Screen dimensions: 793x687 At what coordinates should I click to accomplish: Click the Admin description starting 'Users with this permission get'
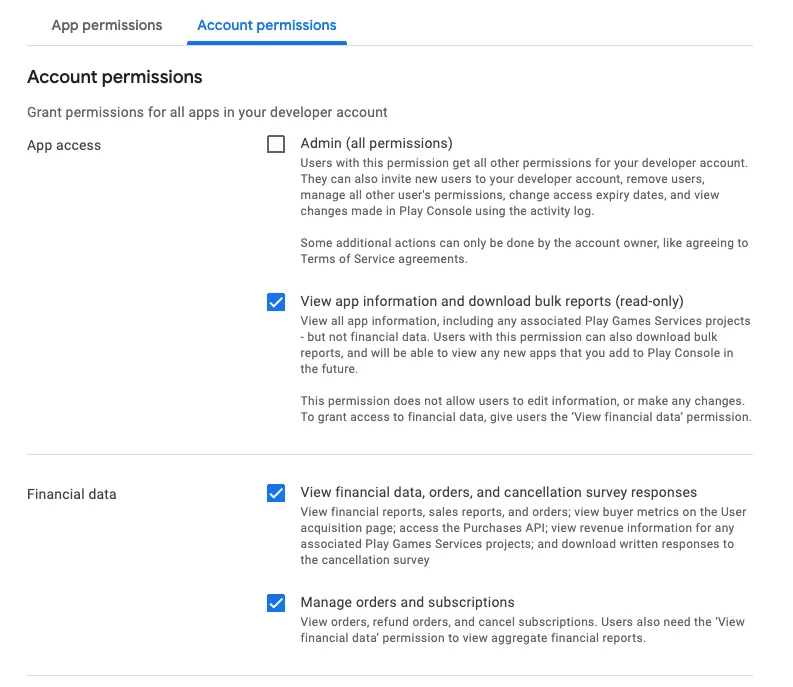[524, 186]
